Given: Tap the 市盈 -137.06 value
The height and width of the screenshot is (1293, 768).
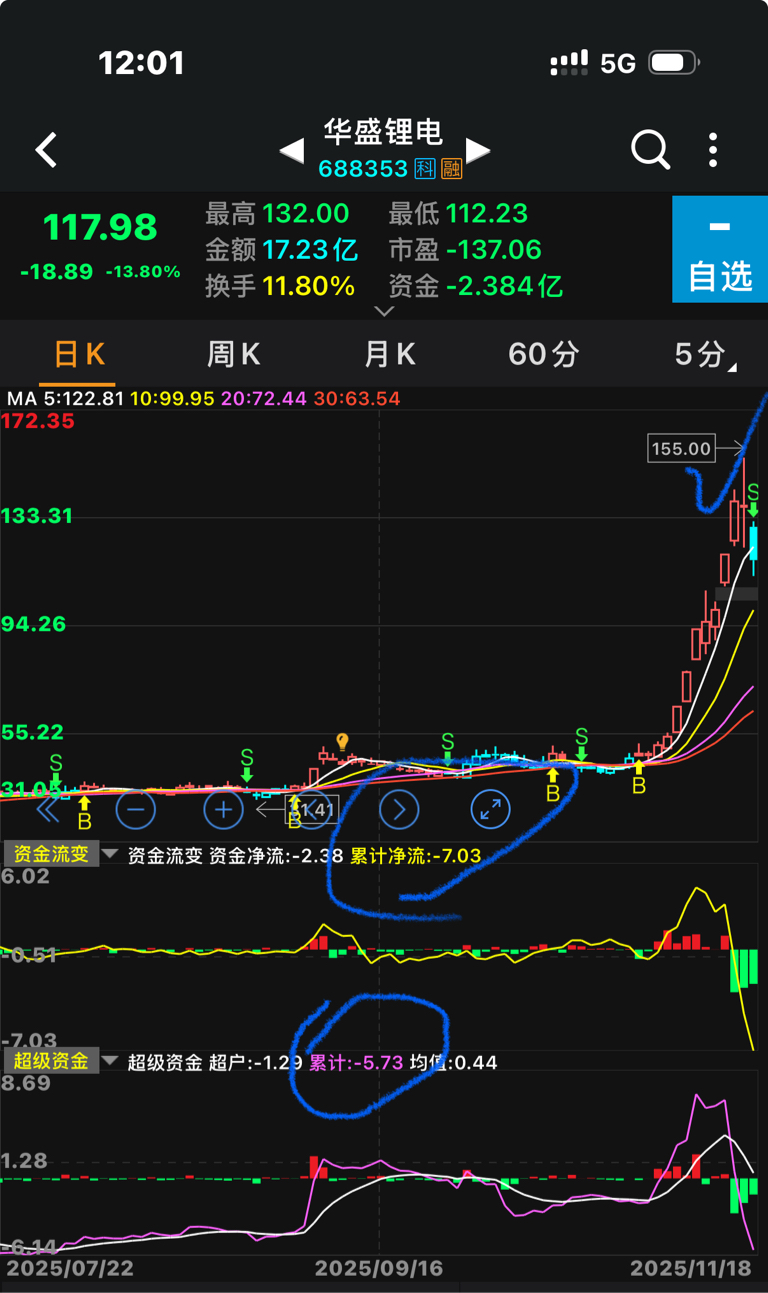Looking at the screenshot, I should pos(494,249).
